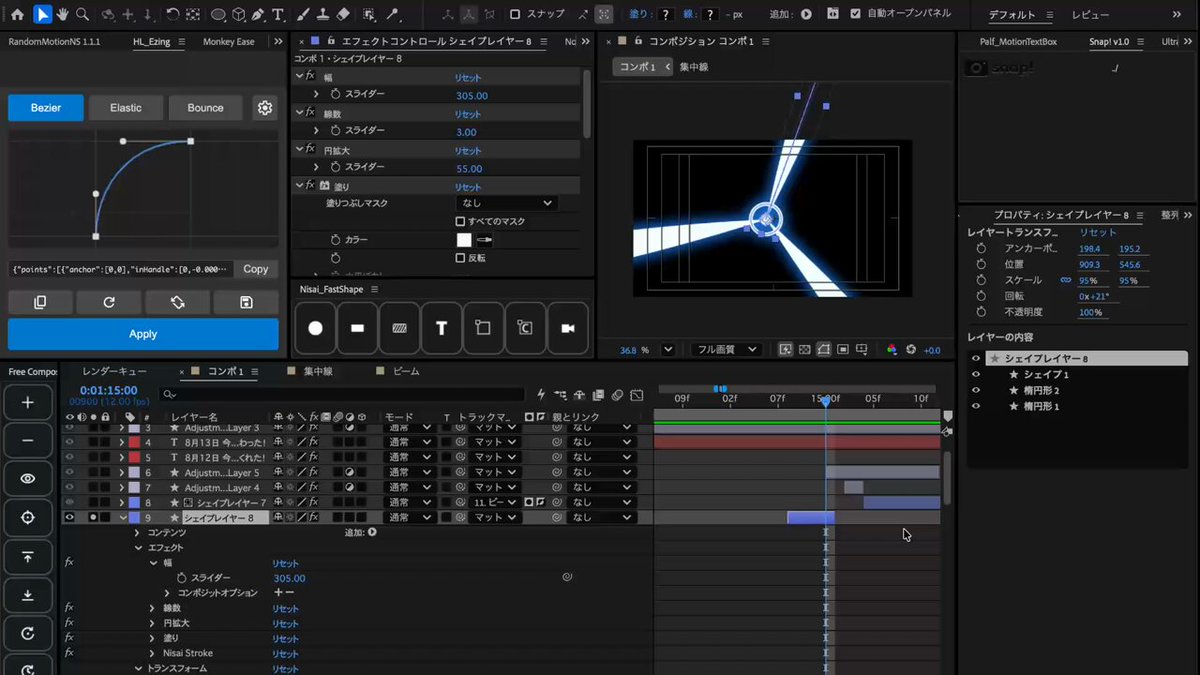Expand Nisai Stroke effect in timeline

[x=153, y=653]
